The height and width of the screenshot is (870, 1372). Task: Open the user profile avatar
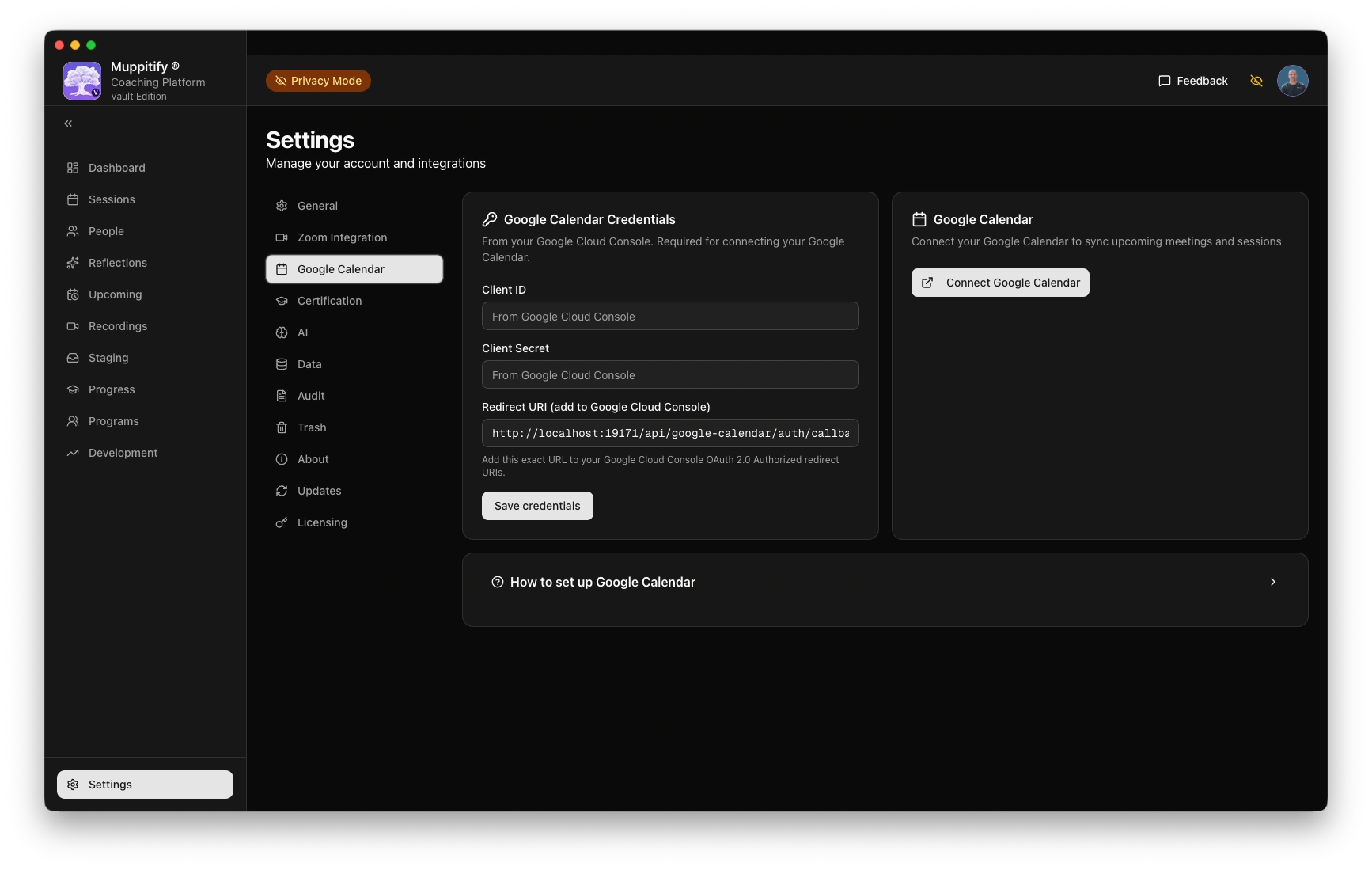1292,81
